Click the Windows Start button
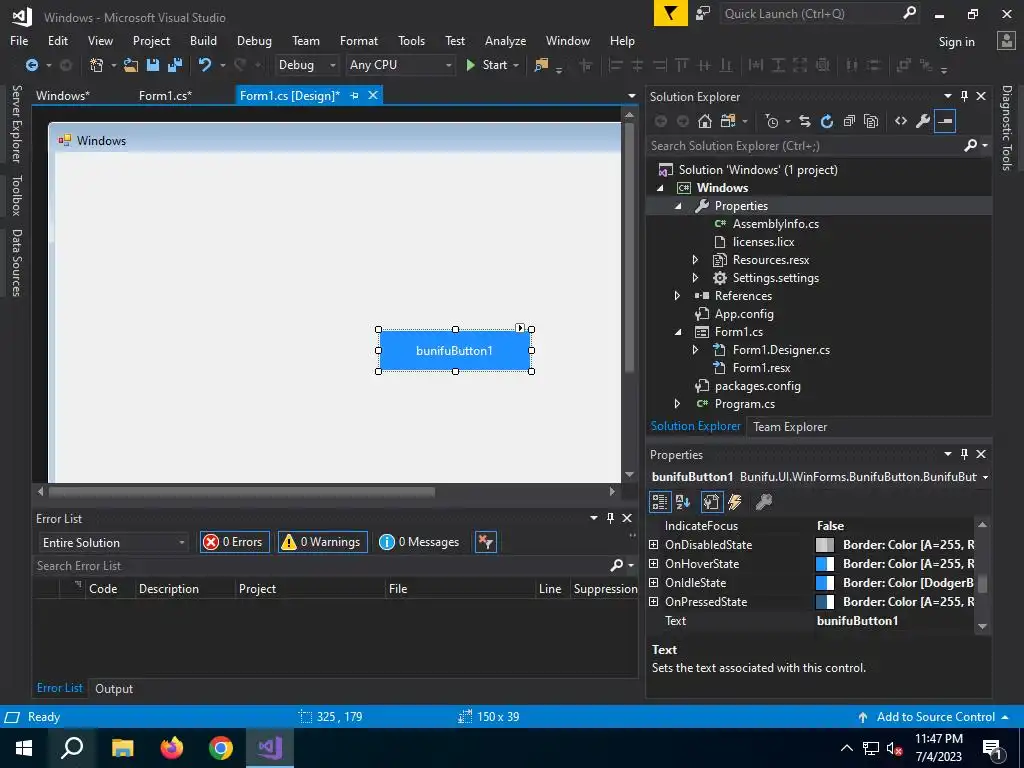1024x768 pixels. pyautogui.click(x=24, y=748)
